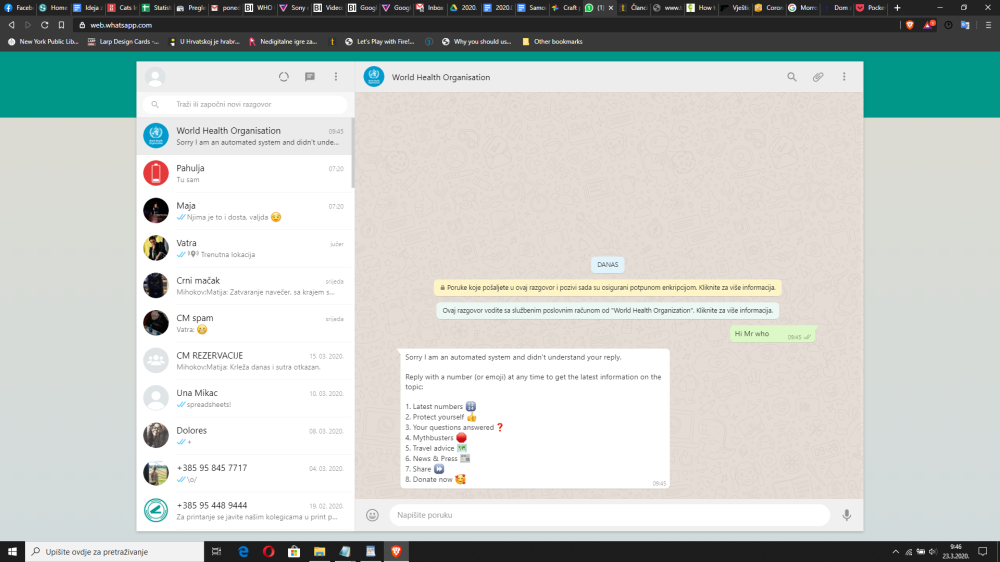The image size is (1000, 562).
Task: Click the World Health Organisation header title
Action: (x=441, y=77)
